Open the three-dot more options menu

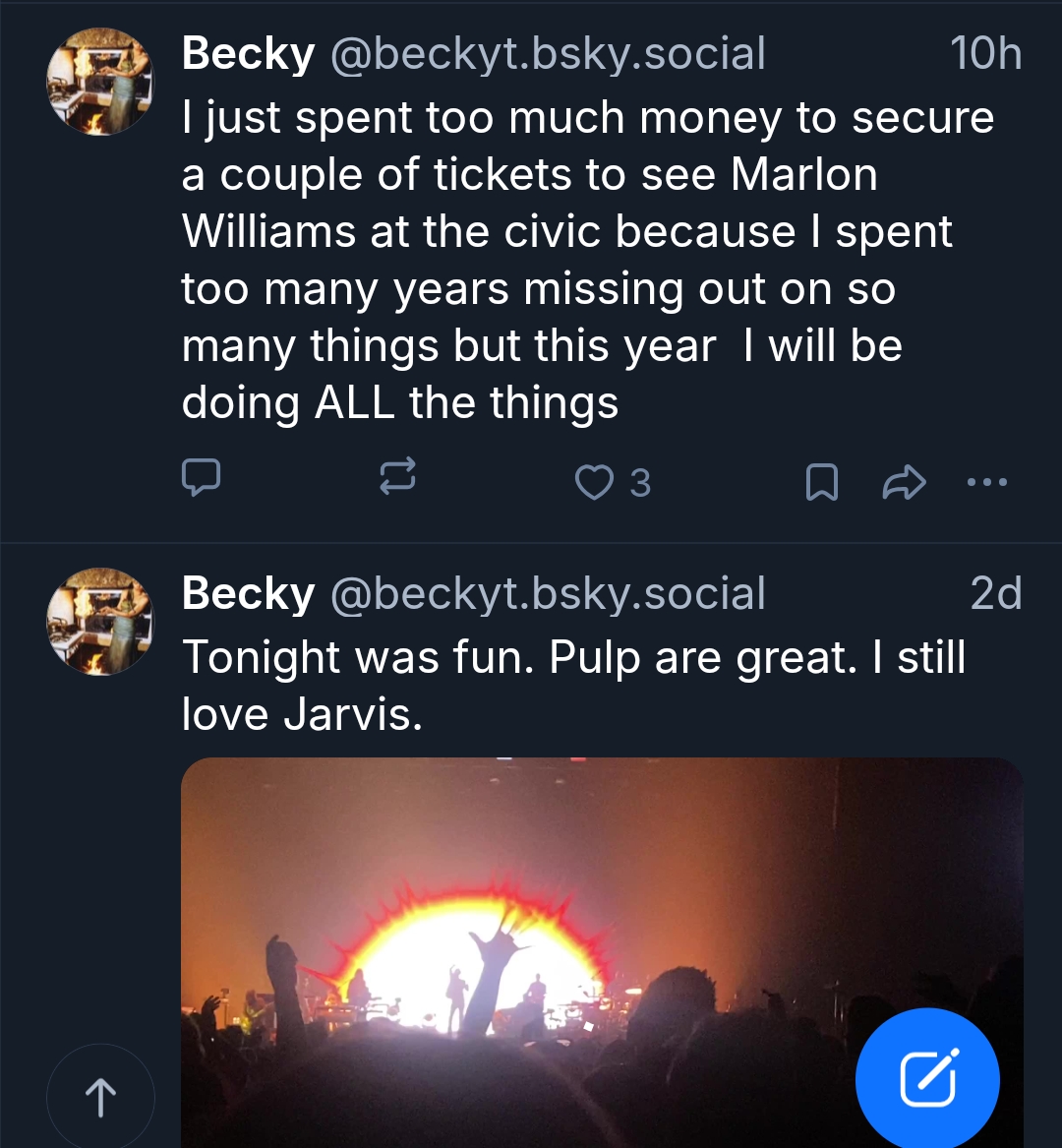[986, 482]
